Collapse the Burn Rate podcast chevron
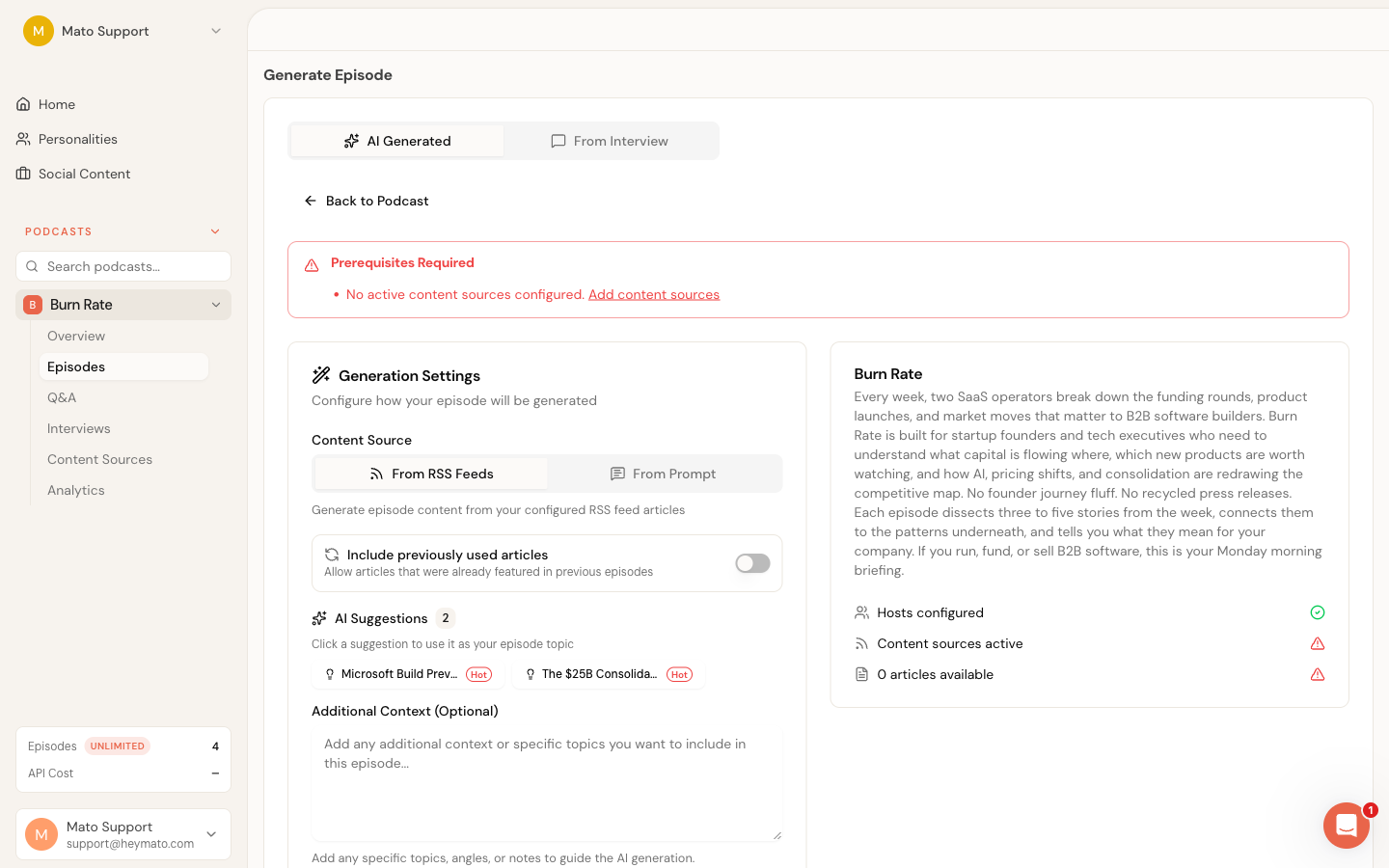The height and width of the screenshot is (868, 1389). coord(216,305)
